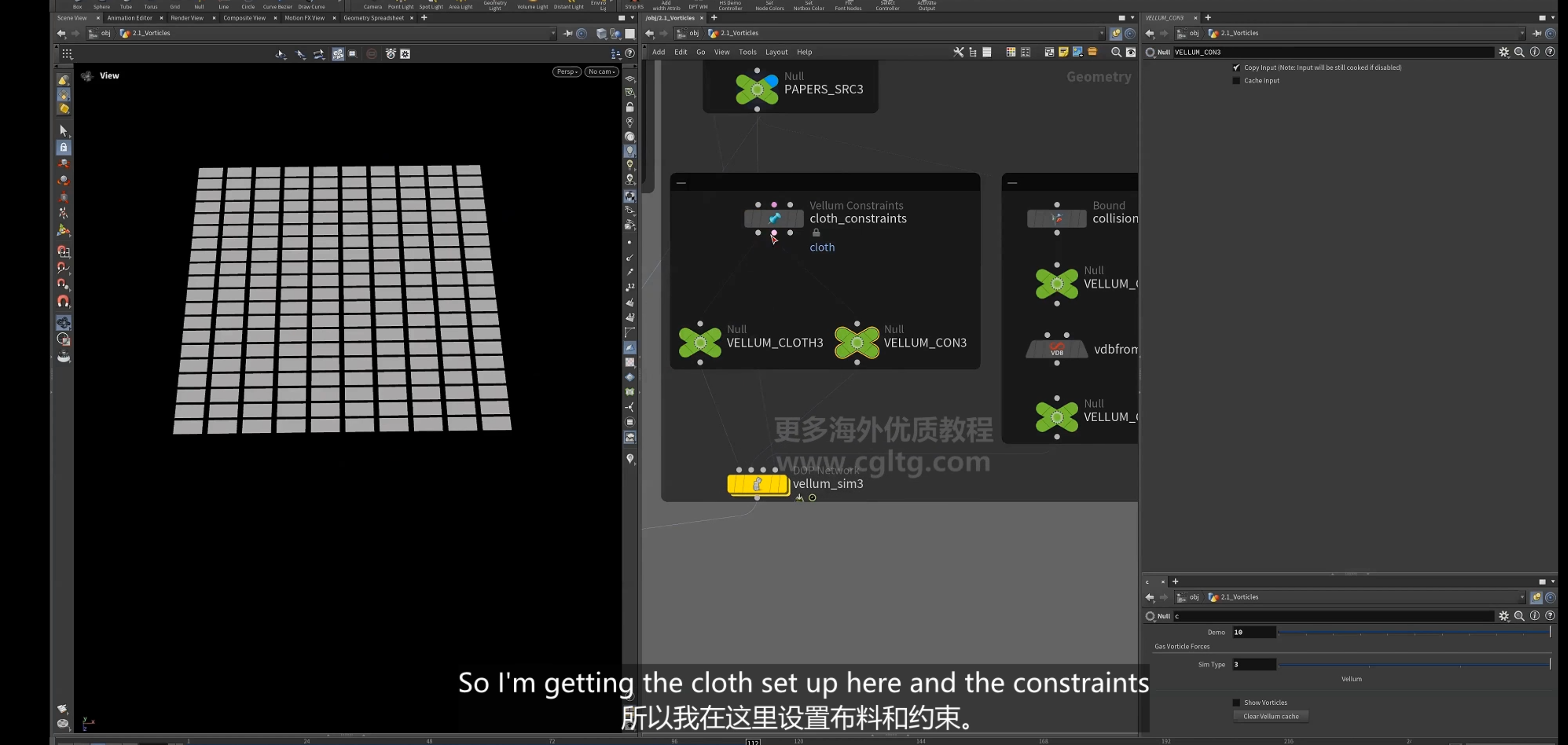This screenshot has height=745, width=1568.
Task: Switch node editor to list mode icon
Action: [987, 53]
